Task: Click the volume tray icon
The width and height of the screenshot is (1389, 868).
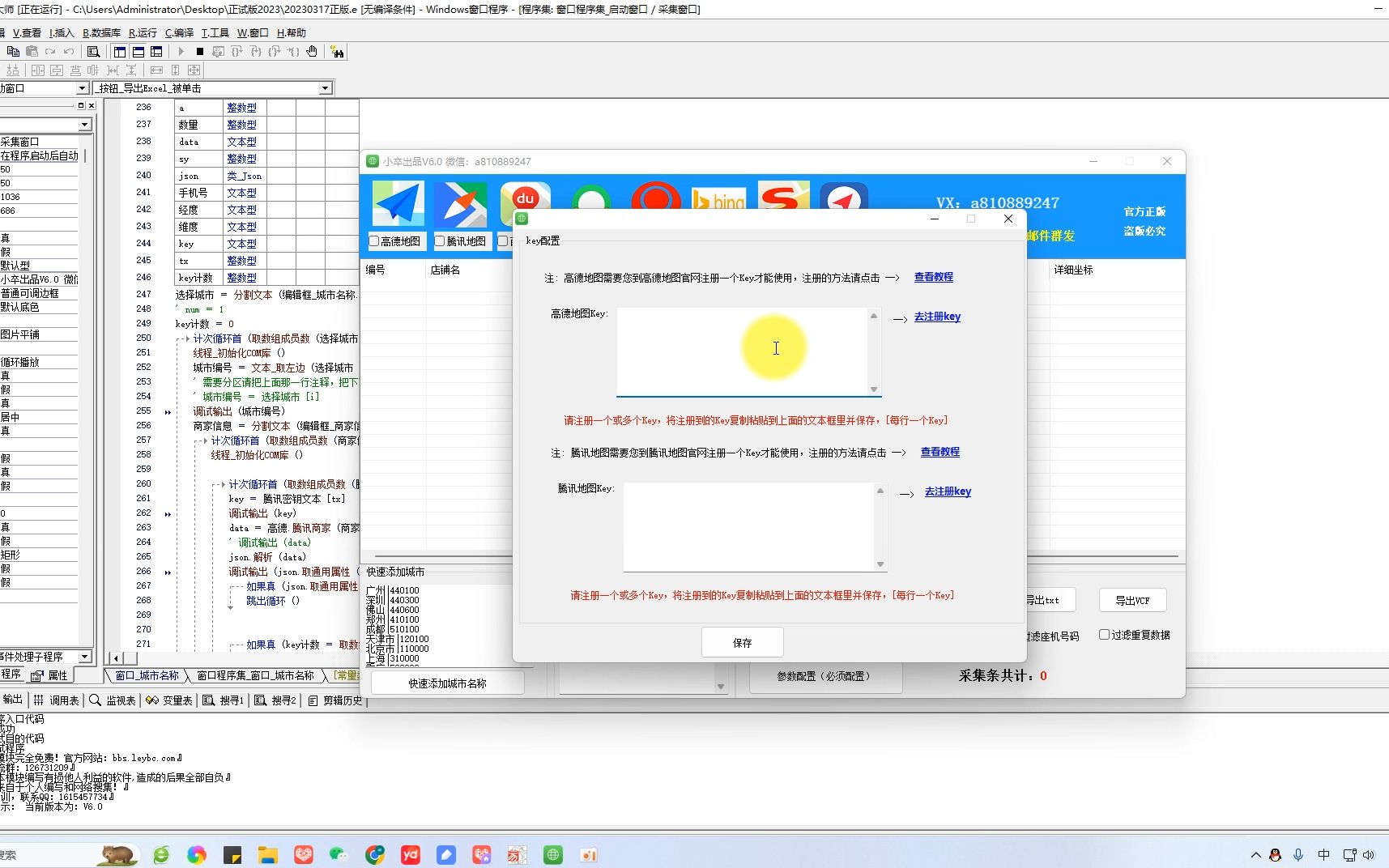Action: click(1369, 855)
